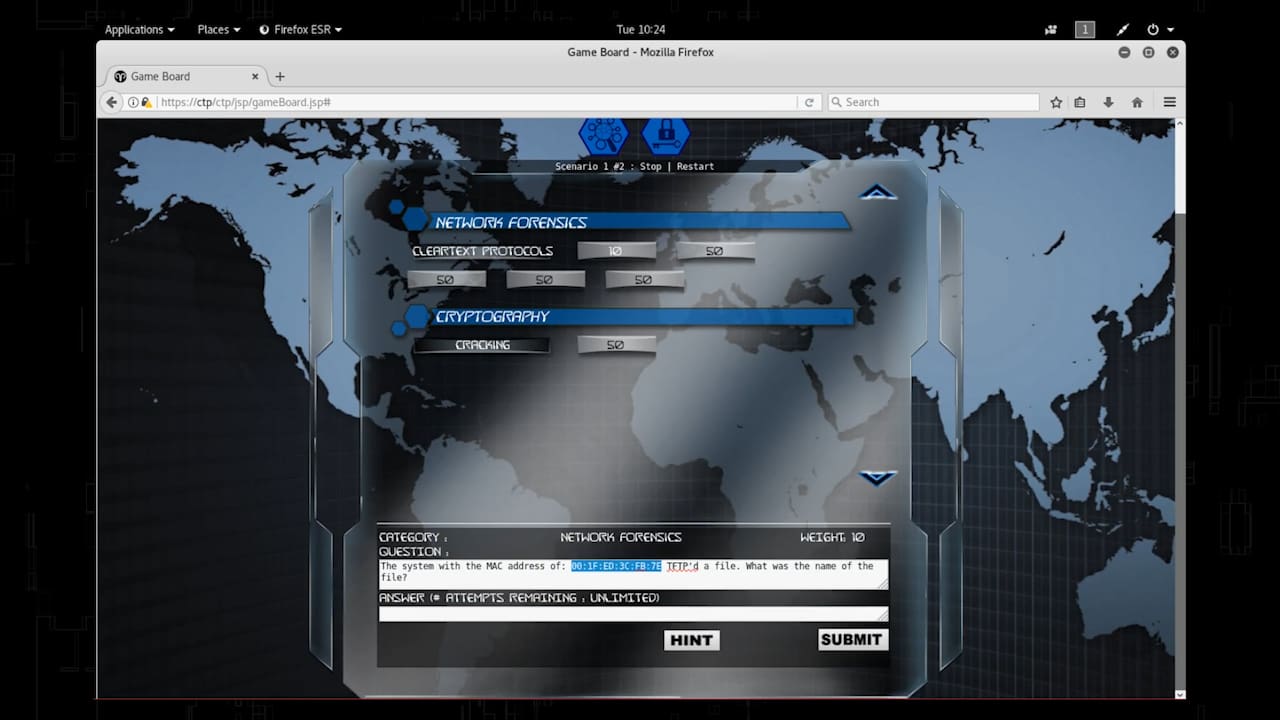Open the Firefox ESR dropdown menu
1280x720 pixels.
(x=300, y=29)
